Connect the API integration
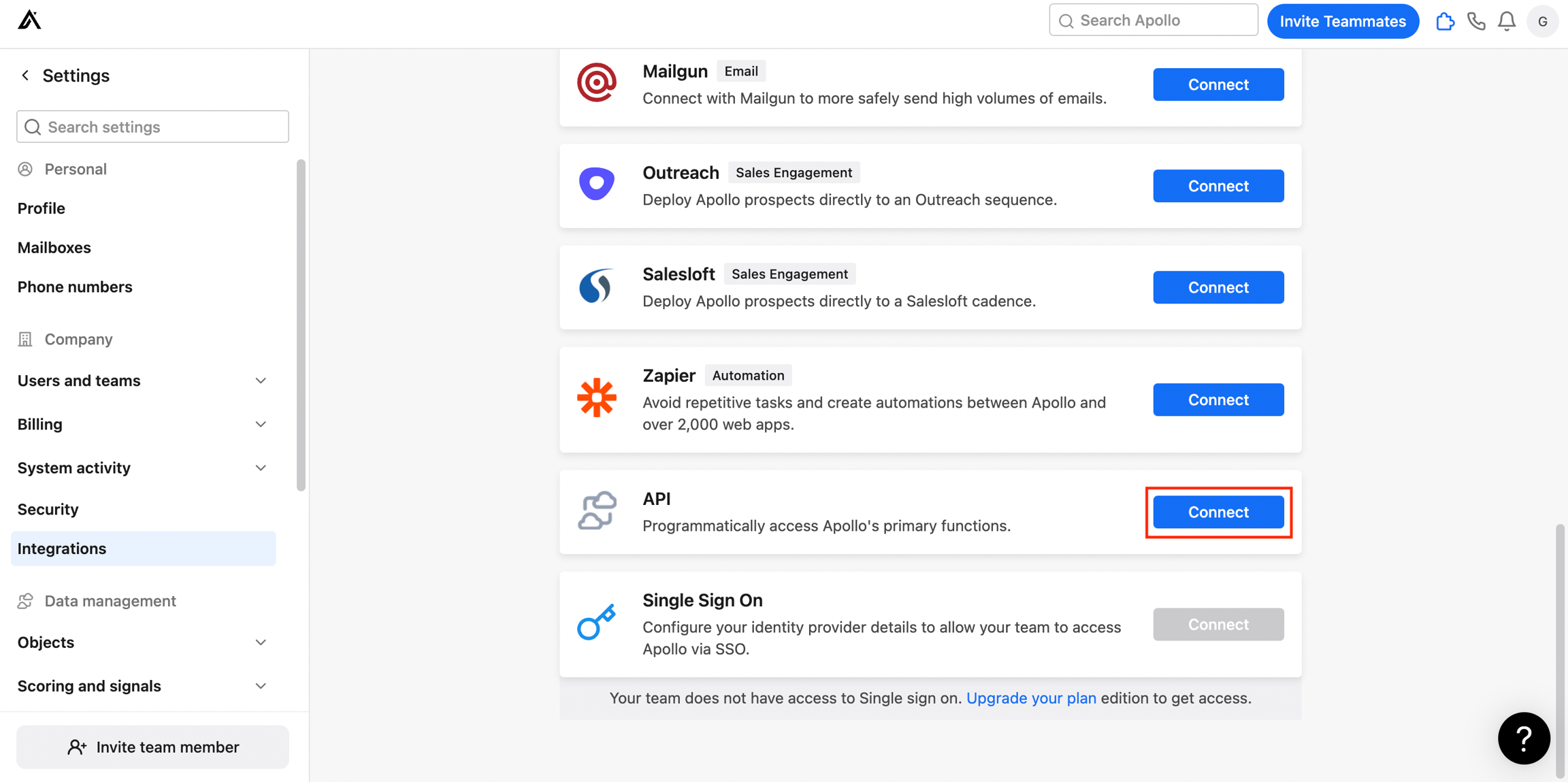The image size is (1568, 782). (1218, 512)
